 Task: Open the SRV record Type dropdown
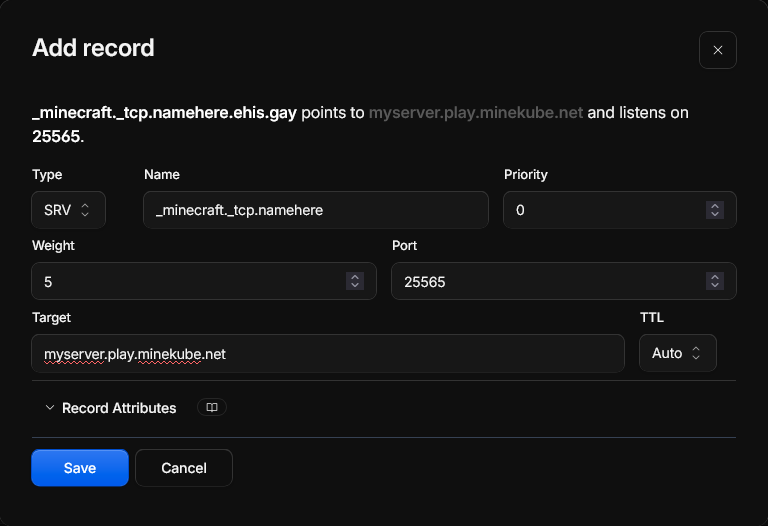69,210
